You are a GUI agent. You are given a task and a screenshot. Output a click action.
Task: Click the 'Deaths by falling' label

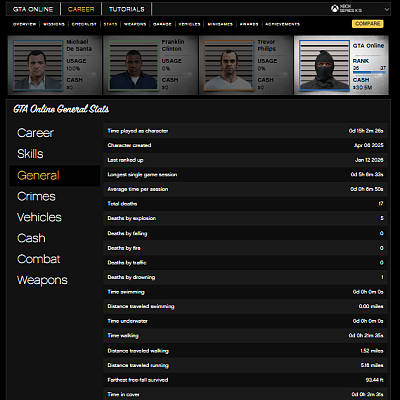pos(127,233)
